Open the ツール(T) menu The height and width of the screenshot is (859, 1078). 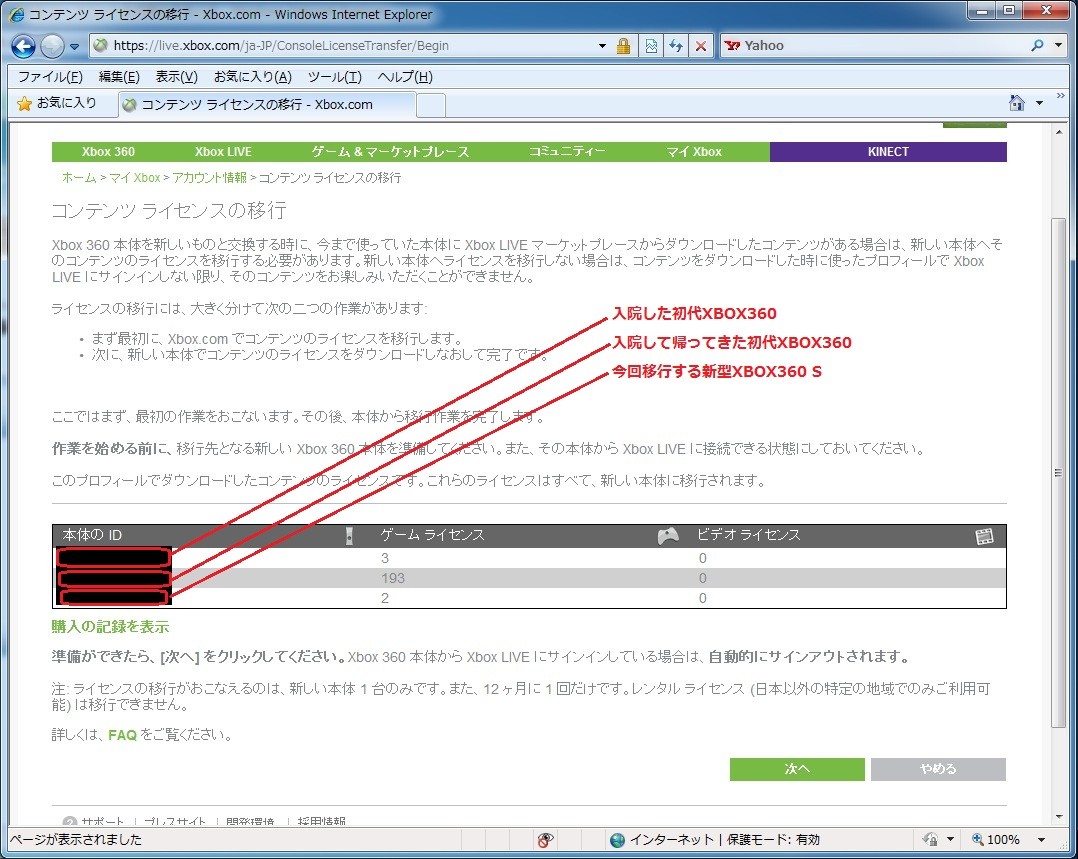pos(334,76)
